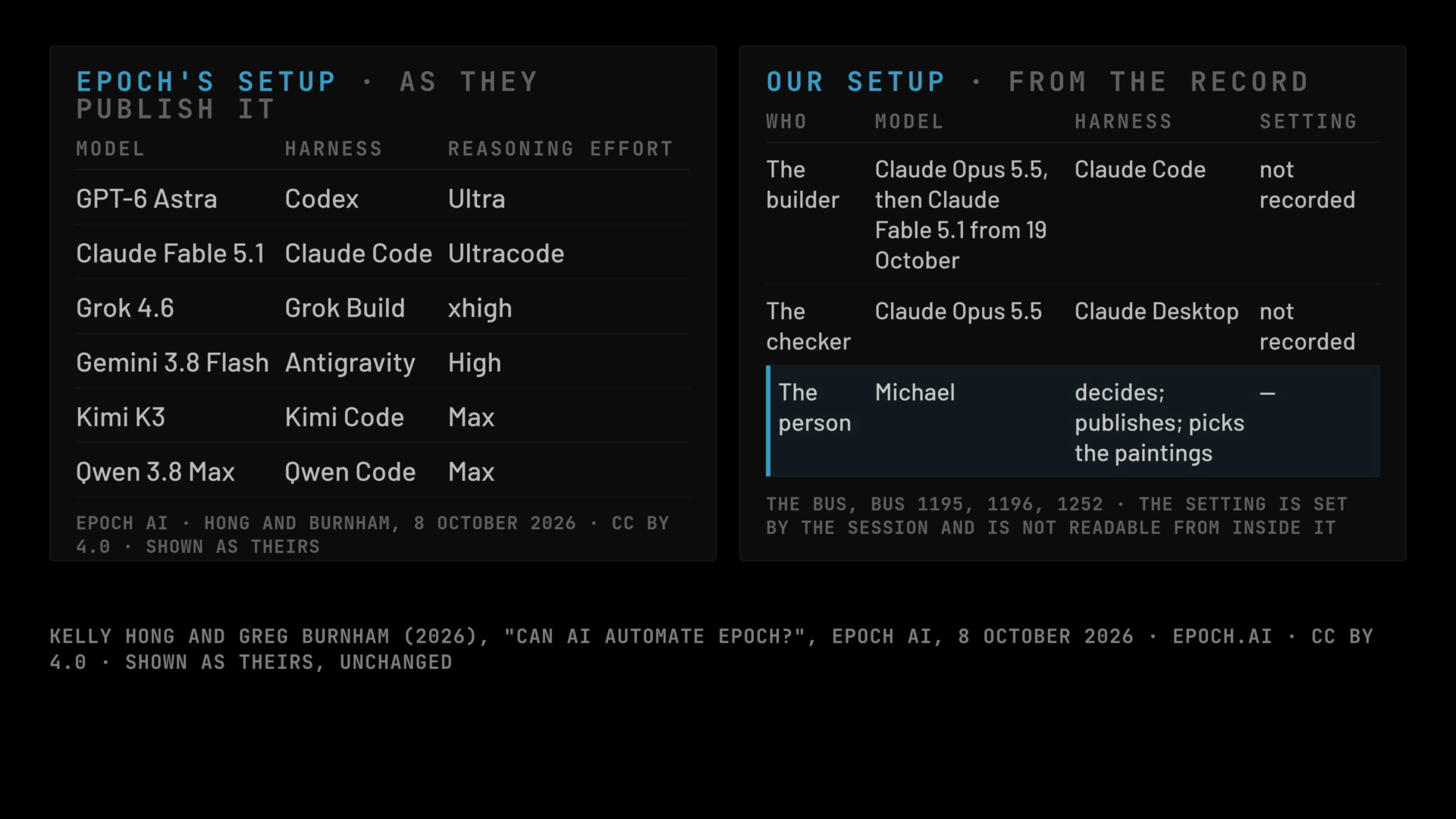Click the 'HARNESS' header in Epoch's setup
This screenshot has width=1456, height=819.
[334, 149]
